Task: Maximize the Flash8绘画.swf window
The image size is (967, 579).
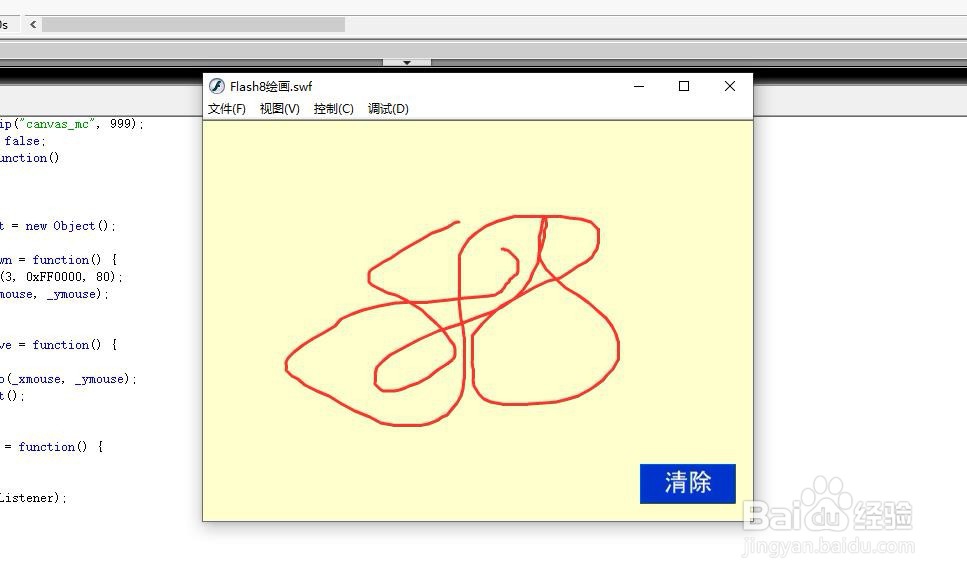Action: (x=684, y=86)
